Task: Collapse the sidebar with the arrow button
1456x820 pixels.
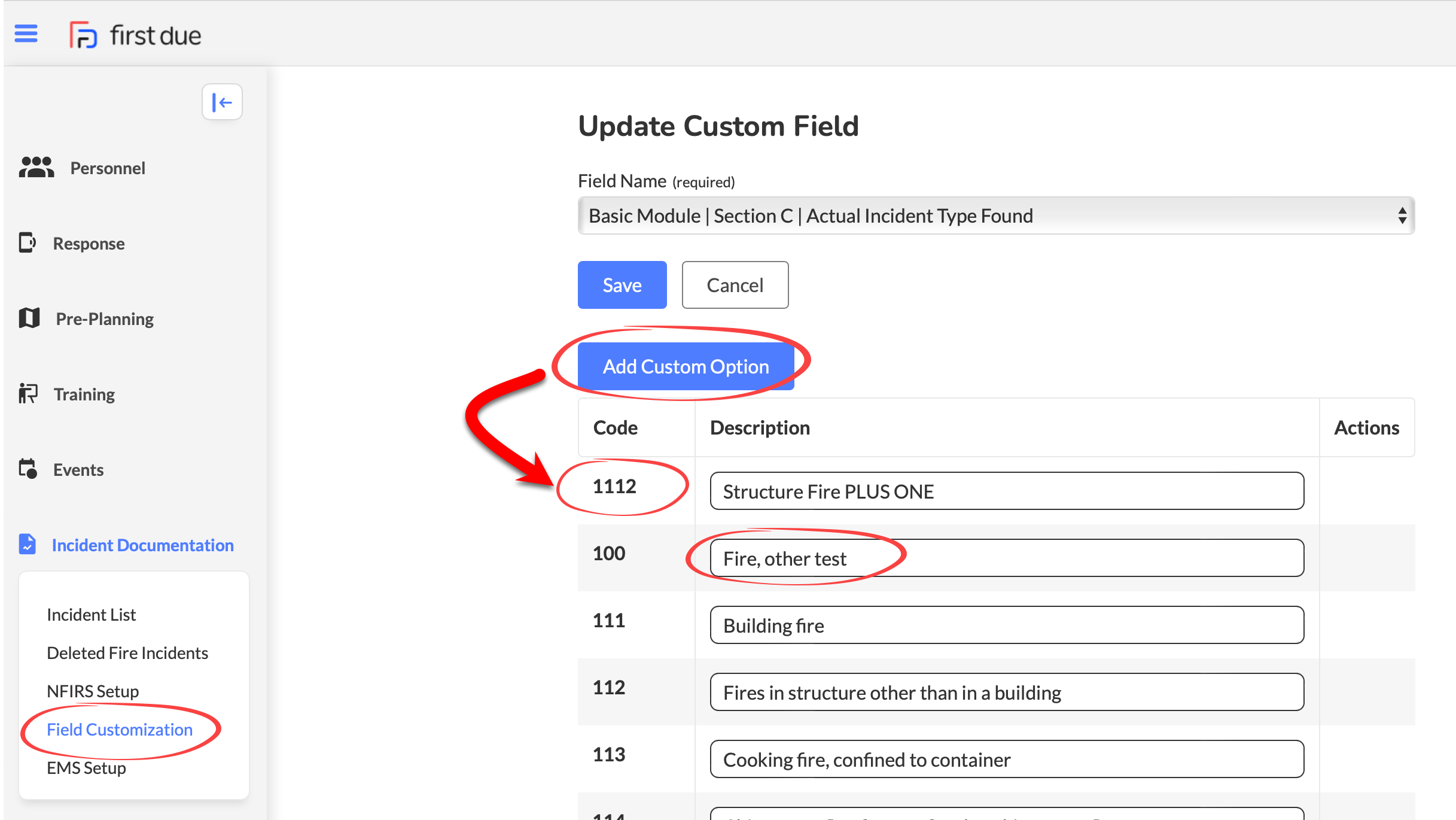Action: pyautogui.click(x=222, y=102)
